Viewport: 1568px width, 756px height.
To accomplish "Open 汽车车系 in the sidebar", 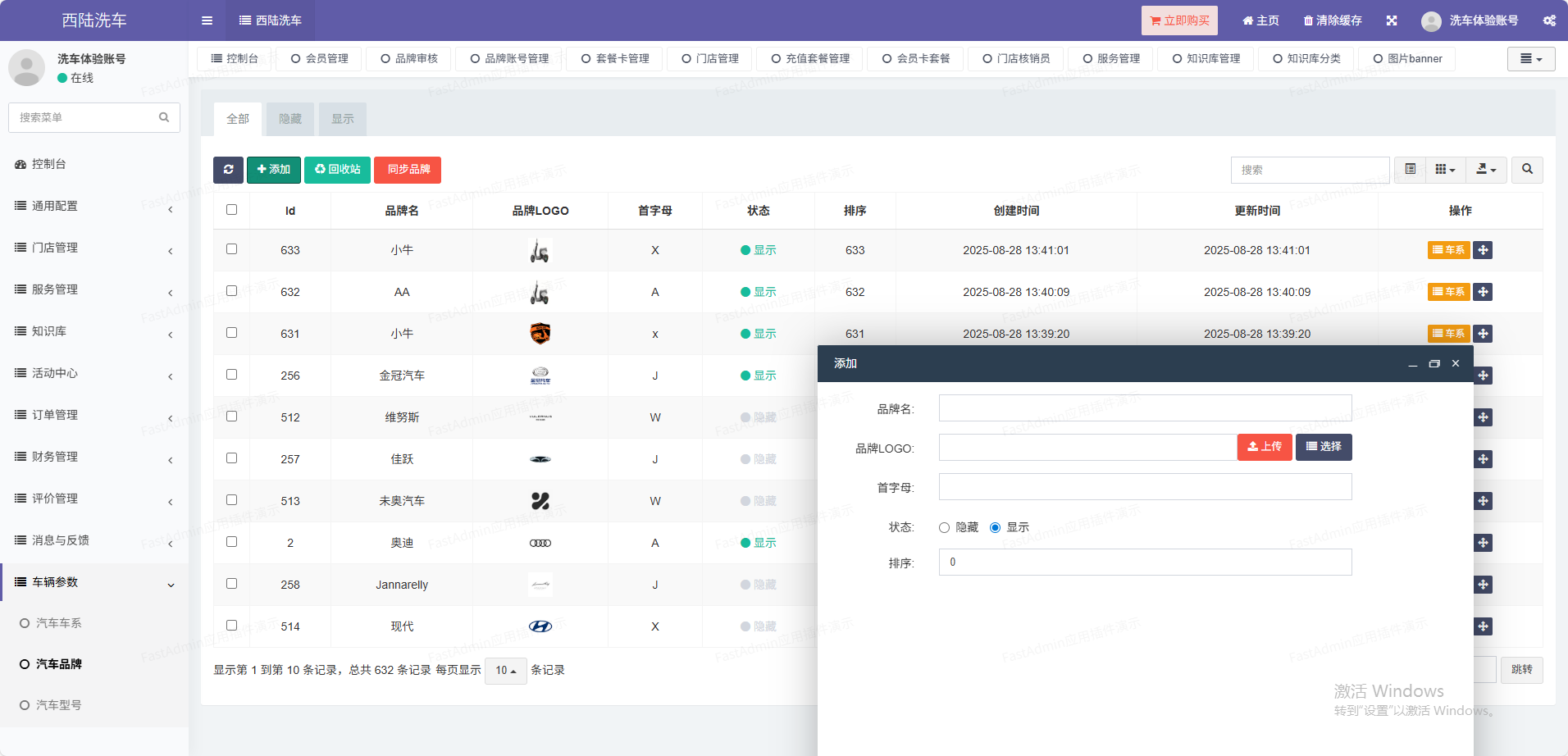I will pos(58,623).
